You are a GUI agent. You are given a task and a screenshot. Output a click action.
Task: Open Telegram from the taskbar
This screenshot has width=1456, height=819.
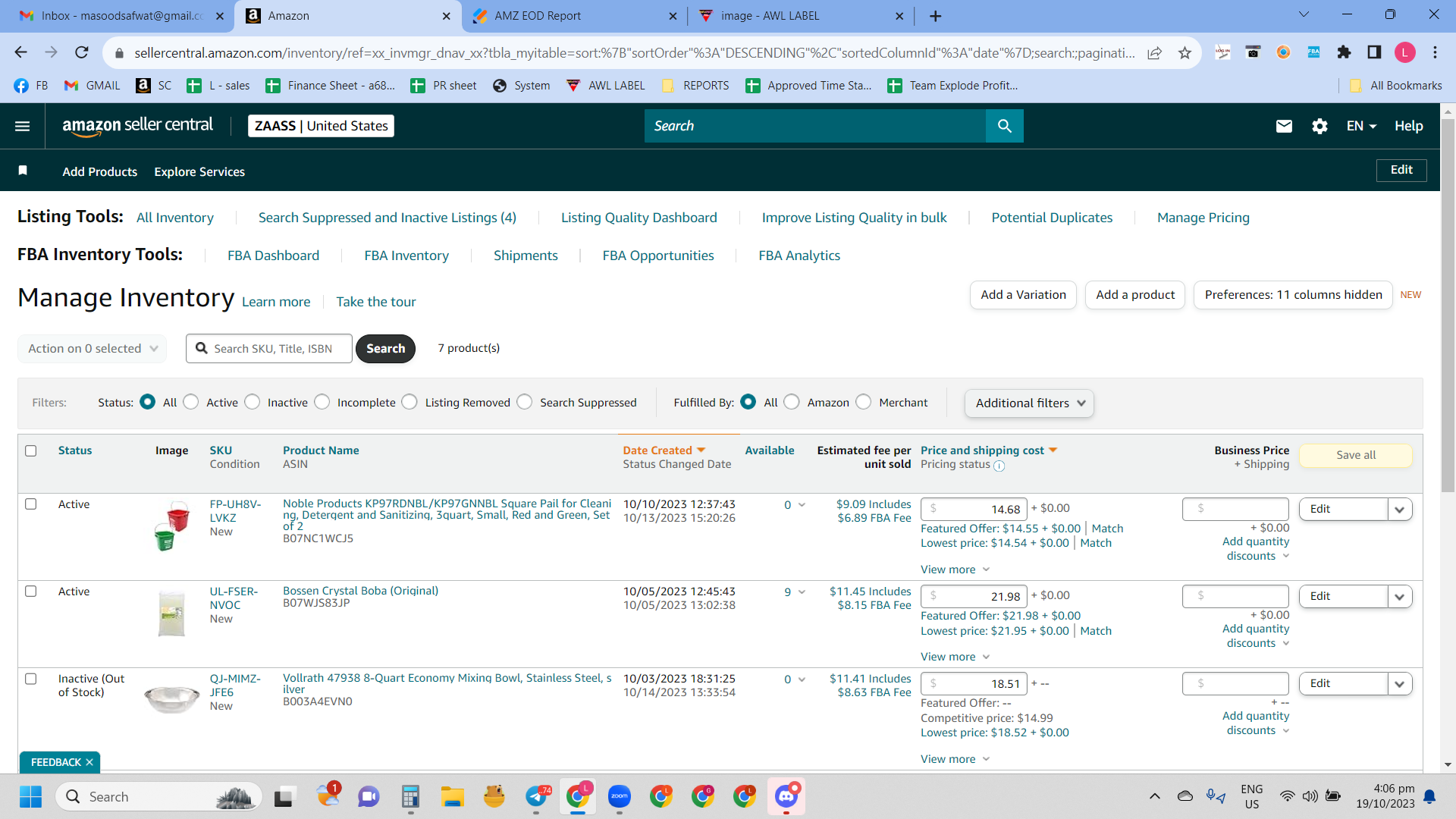536,796
